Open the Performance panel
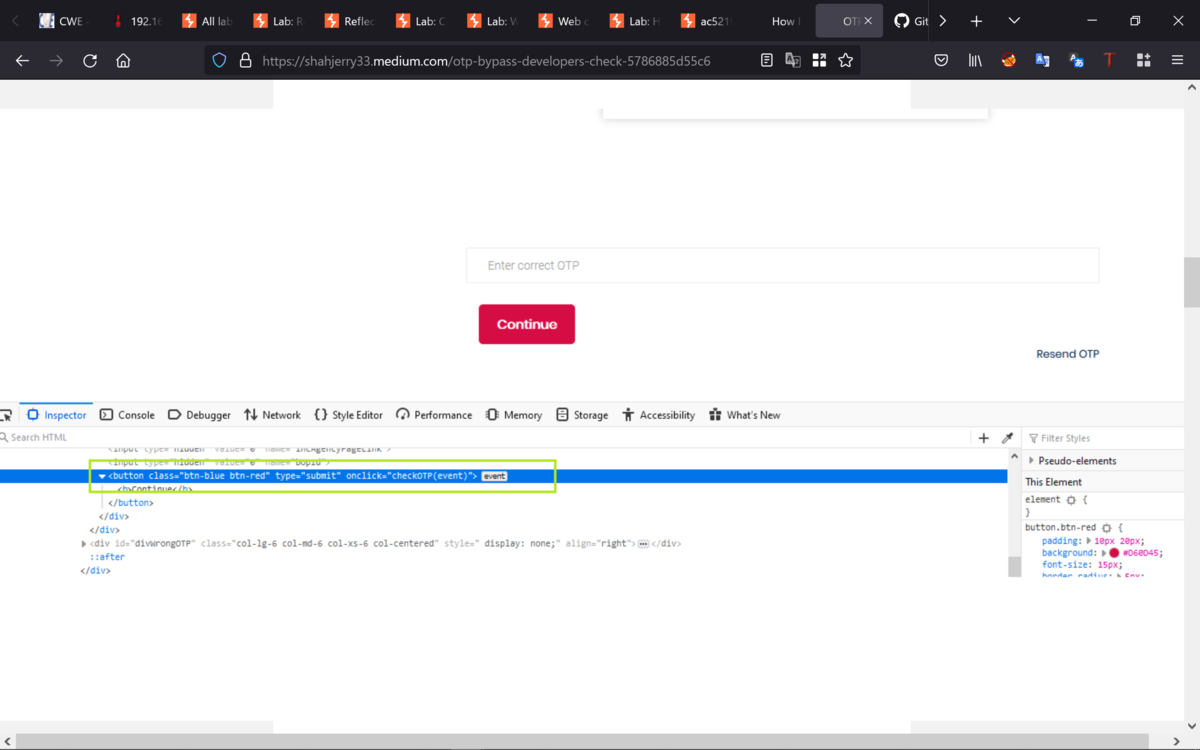The height and width of the screenshot is (750, 1200). coord(434,415)
